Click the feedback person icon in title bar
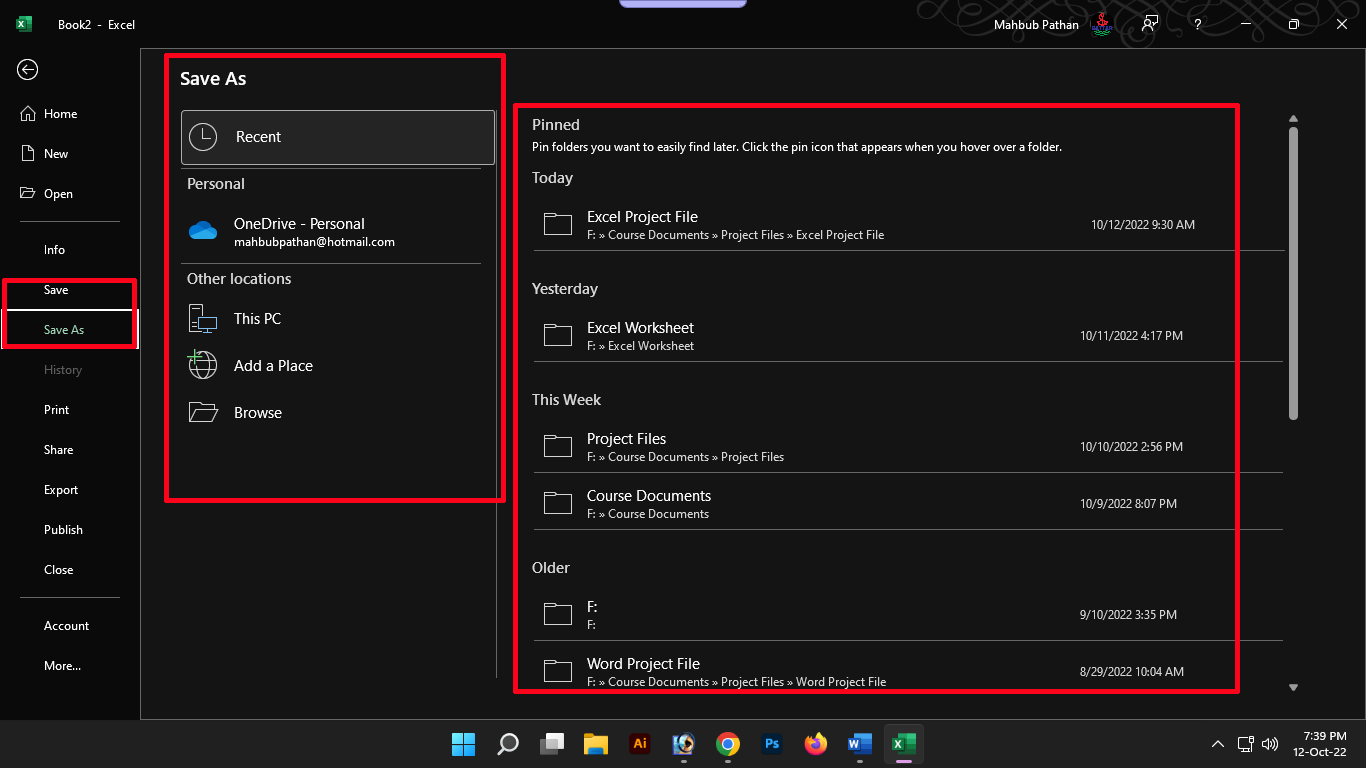This screenshot has height=768, width=1366. pos(1150,24)
